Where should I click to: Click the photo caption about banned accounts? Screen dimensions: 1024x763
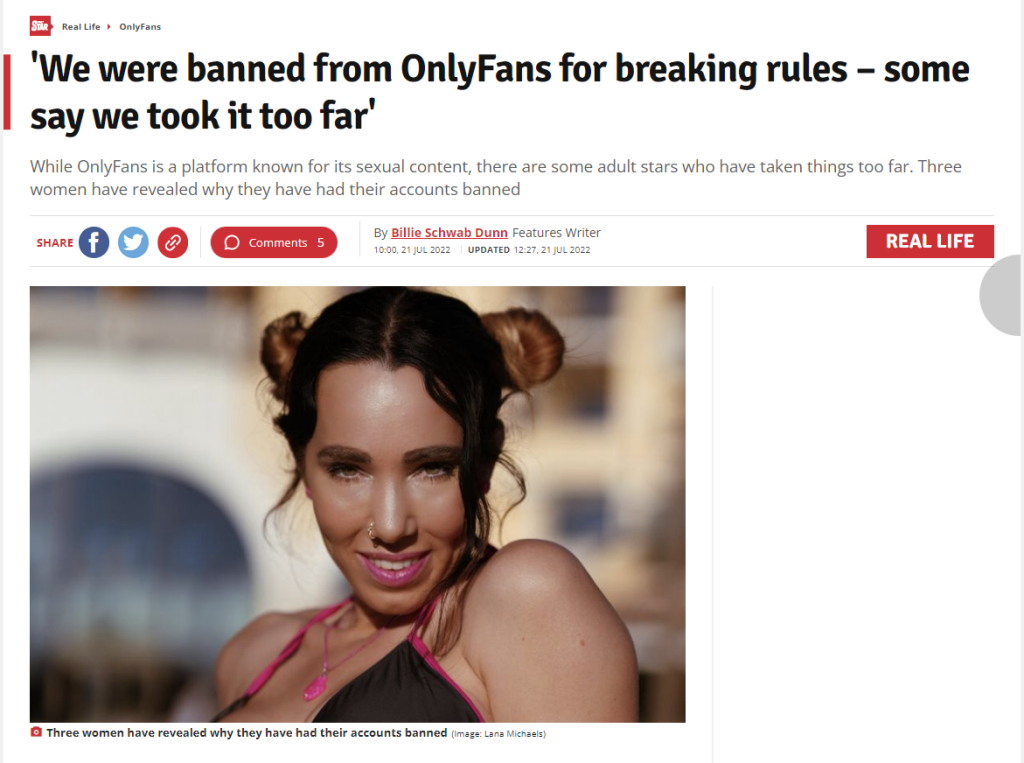coord(246,733)
